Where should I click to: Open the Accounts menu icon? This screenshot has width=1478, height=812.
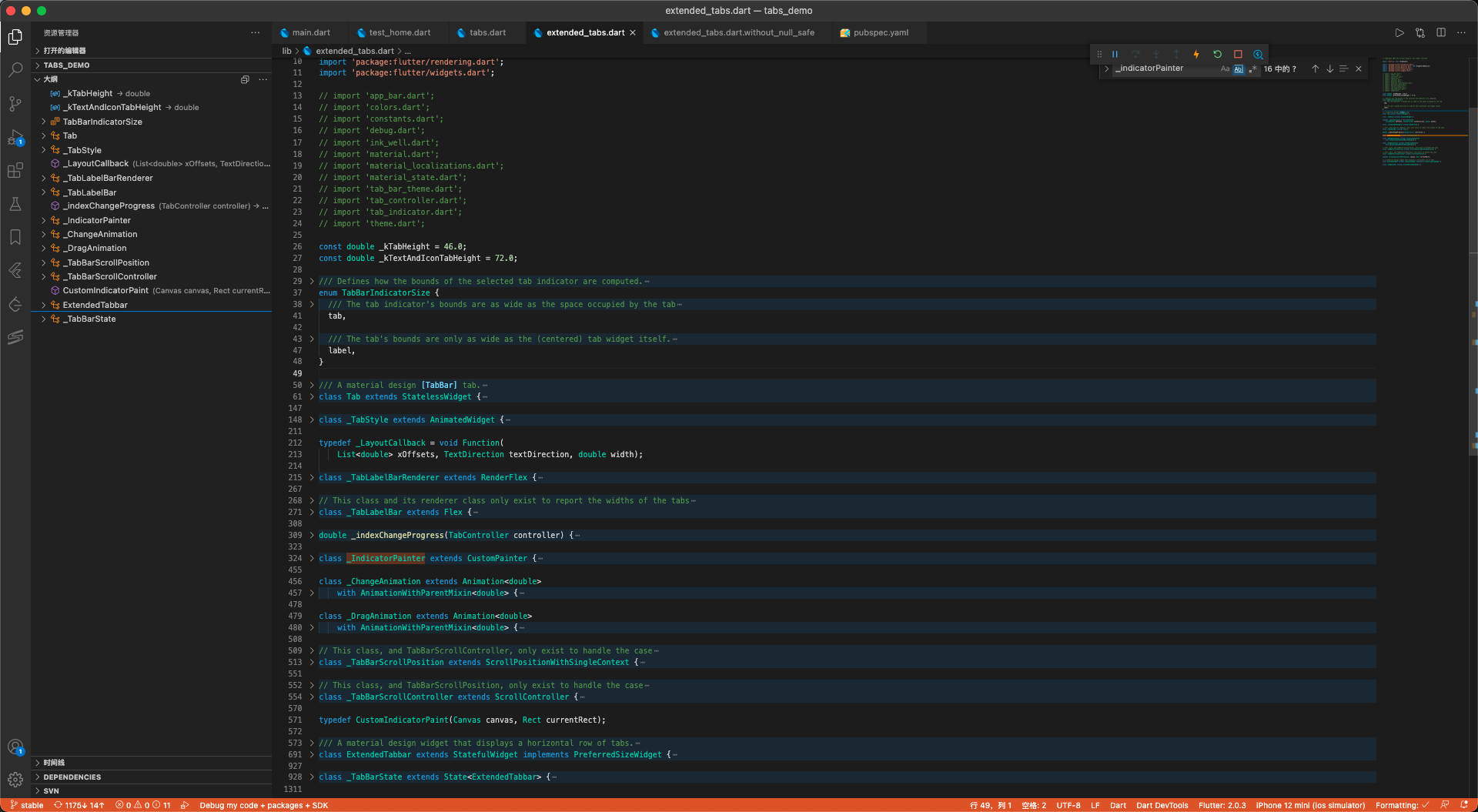point(15,747)
